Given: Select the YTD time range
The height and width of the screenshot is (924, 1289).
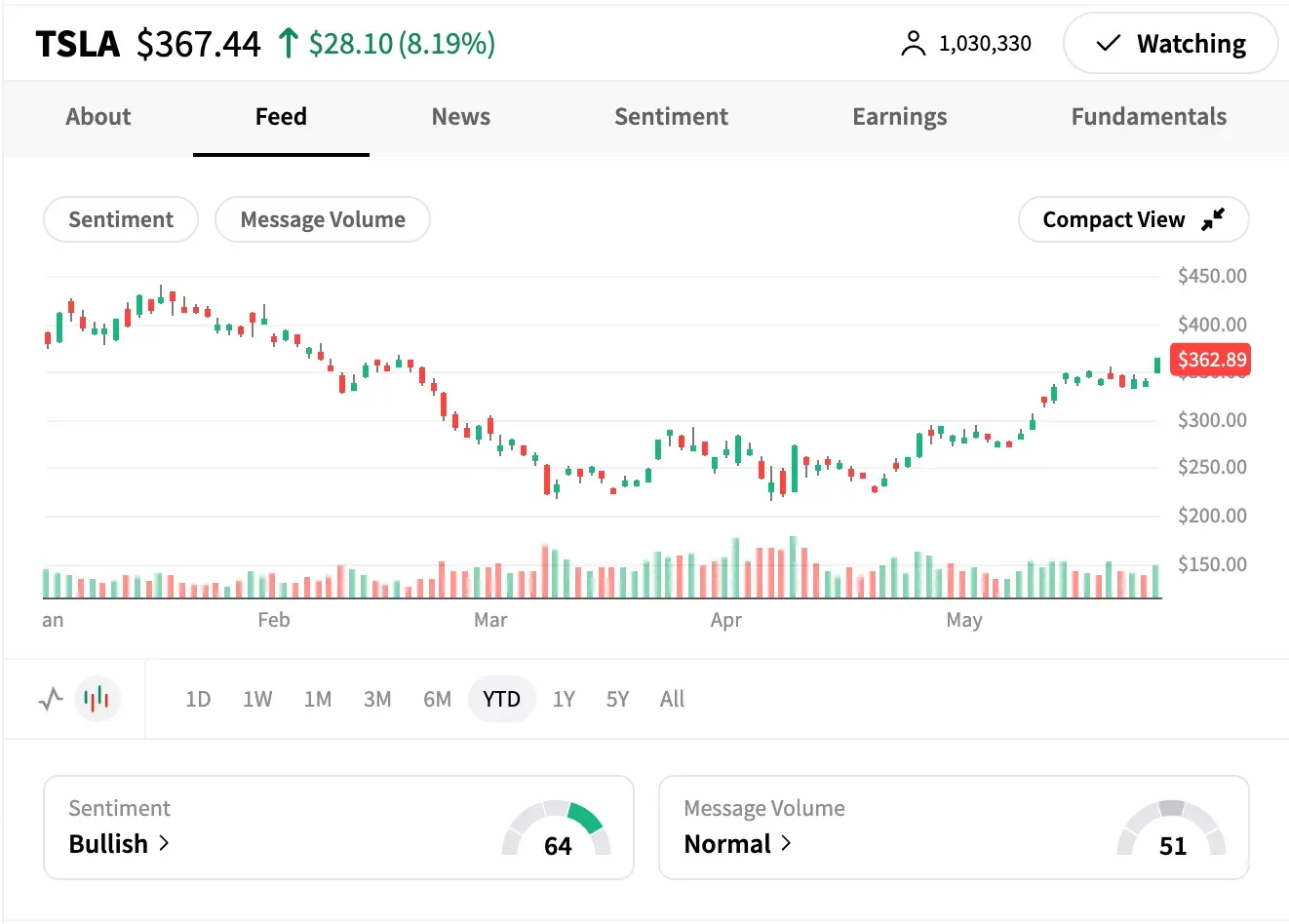Looking at the screenshot, I should [x=501, y=699].
